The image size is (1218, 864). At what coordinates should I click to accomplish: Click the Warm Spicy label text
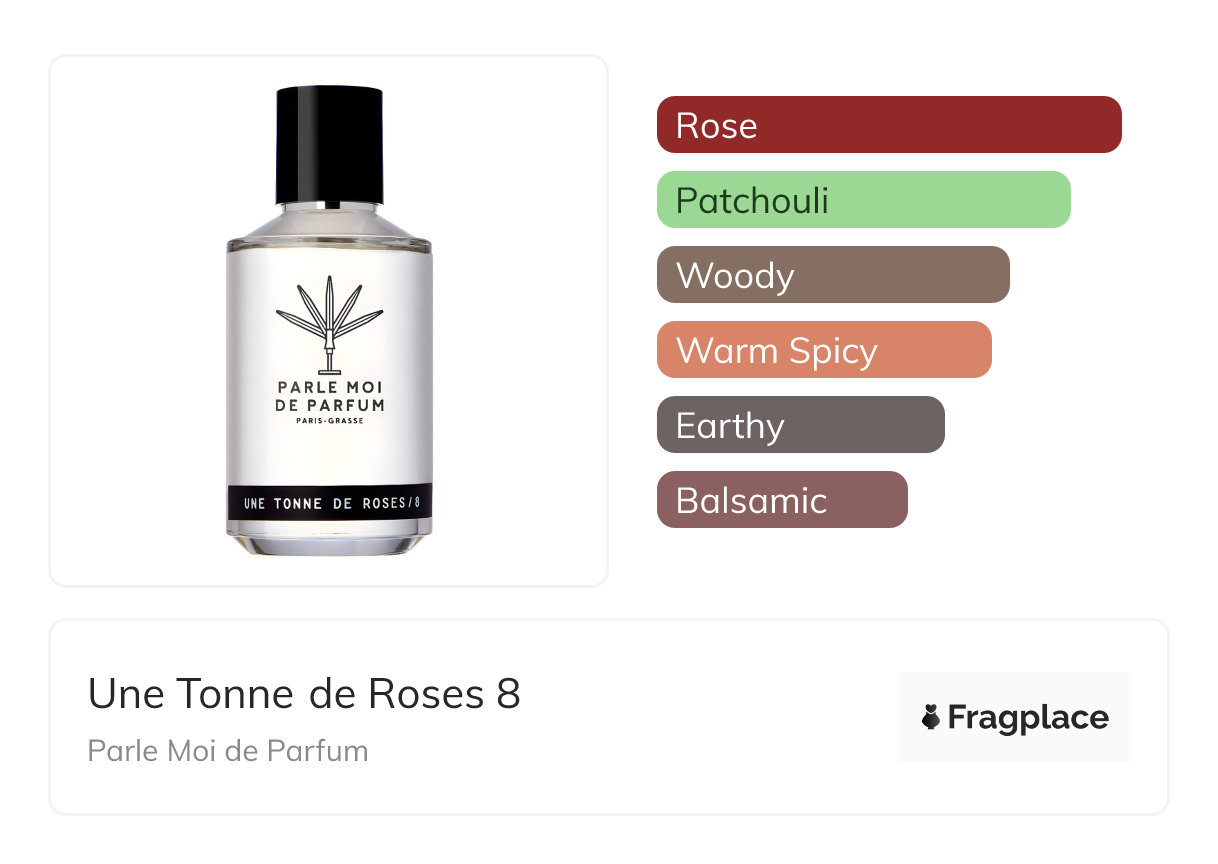[x=776, y=351]
